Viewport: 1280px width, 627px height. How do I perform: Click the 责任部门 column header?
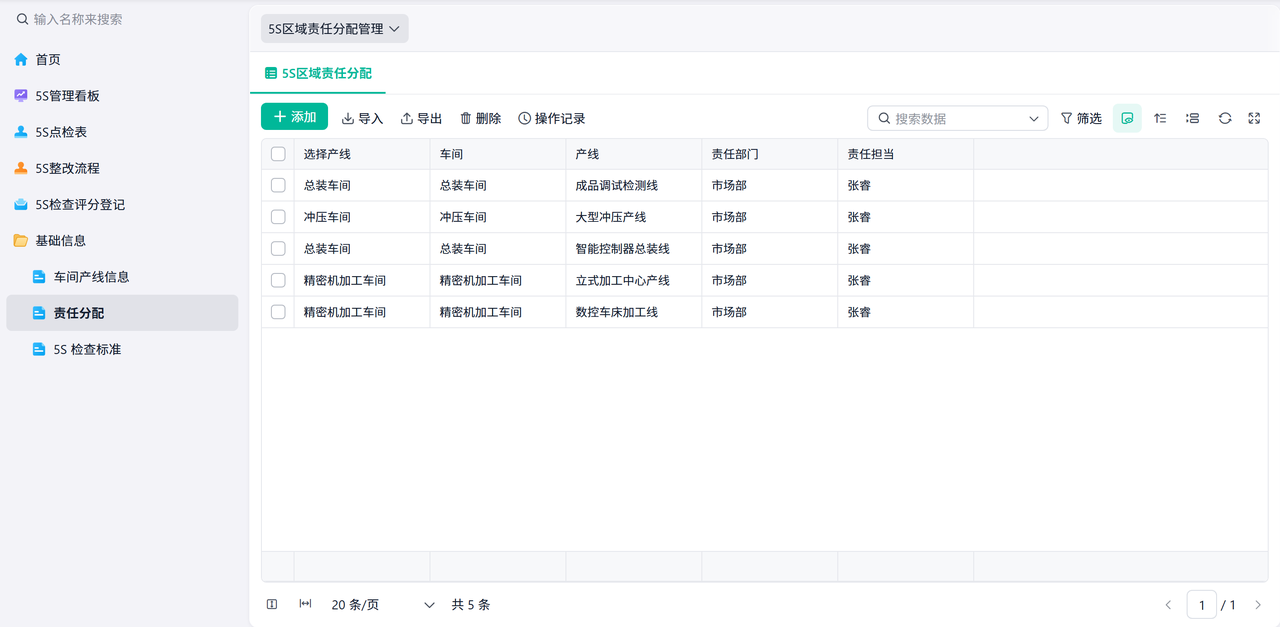[770, 154]
